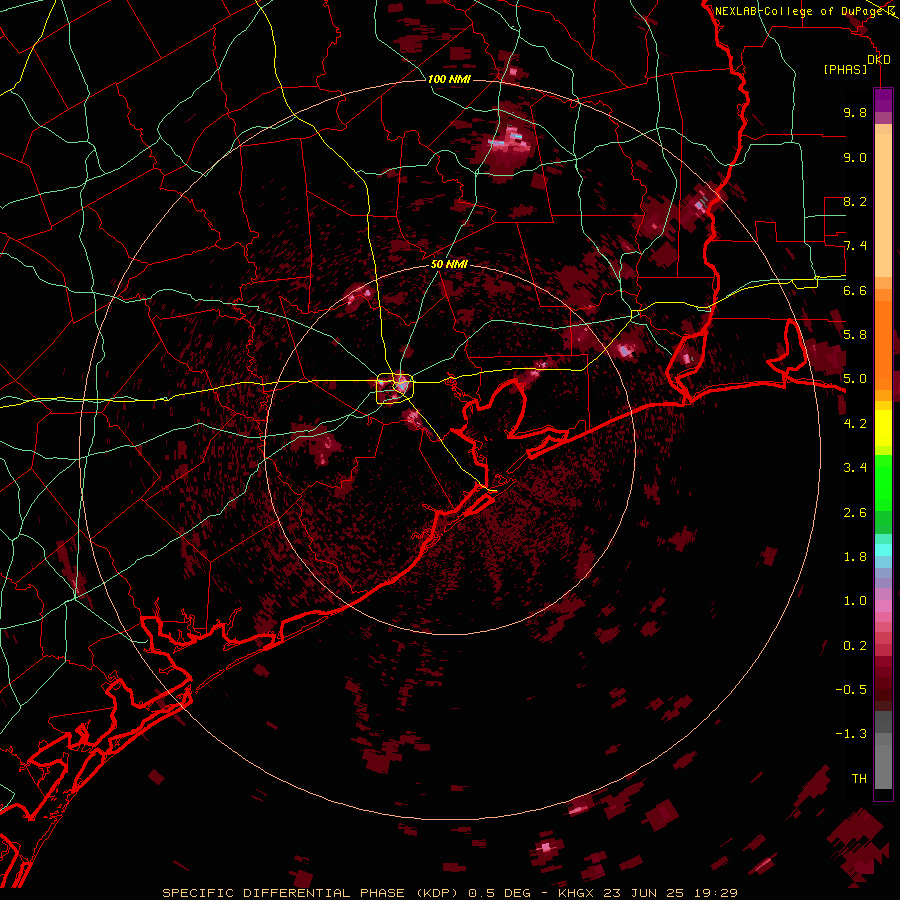Viewport: 900px width, 900px height.
Task: Select the 7.4 value on the color scale
Action: pos(855,246)
